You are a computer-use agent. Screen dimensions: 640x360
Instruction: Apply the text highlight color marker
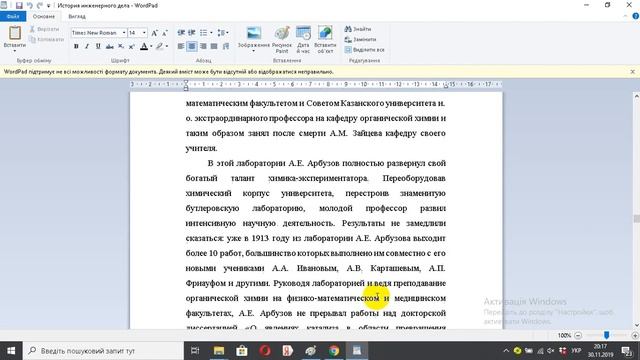pos(159,47)
